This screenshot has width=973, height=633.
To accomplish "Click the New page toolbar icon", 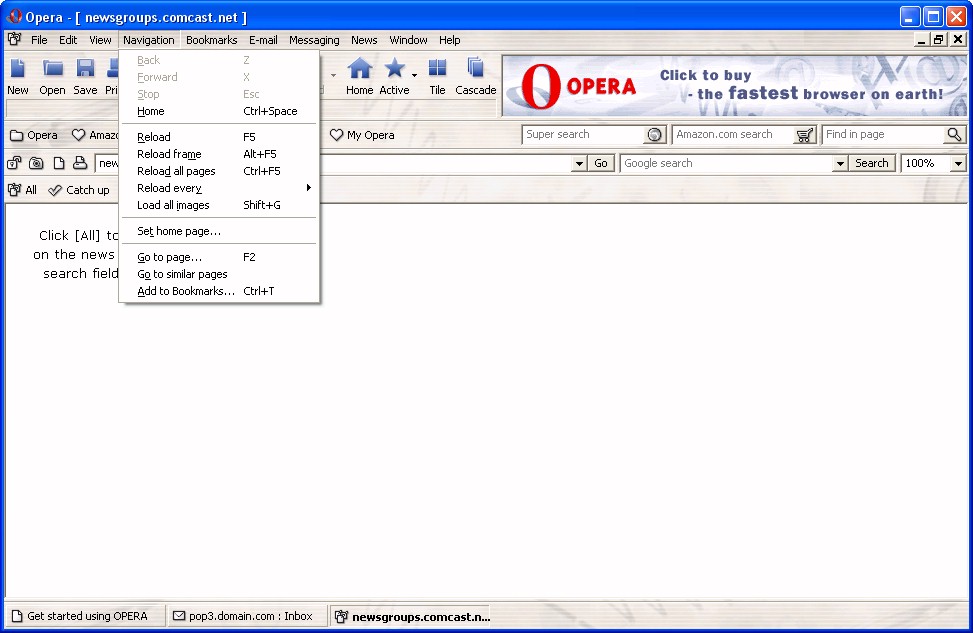I will point(18,69).
